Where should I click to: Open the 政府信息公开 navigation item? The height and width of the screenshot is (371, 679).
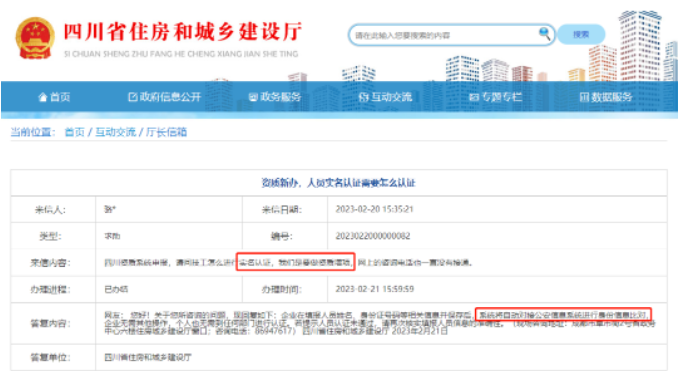tap(165, 97)
